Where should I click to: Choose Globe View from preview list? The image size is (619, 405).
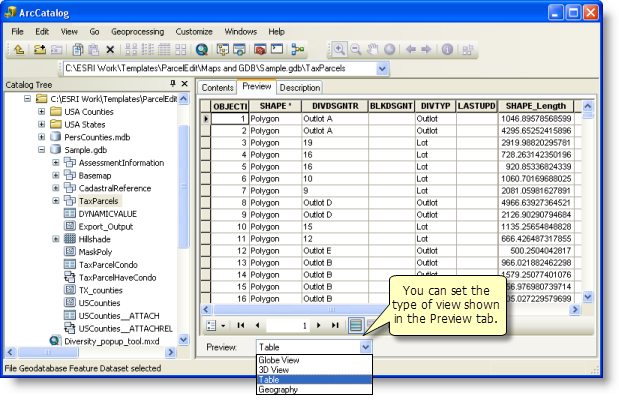[314, 360]
